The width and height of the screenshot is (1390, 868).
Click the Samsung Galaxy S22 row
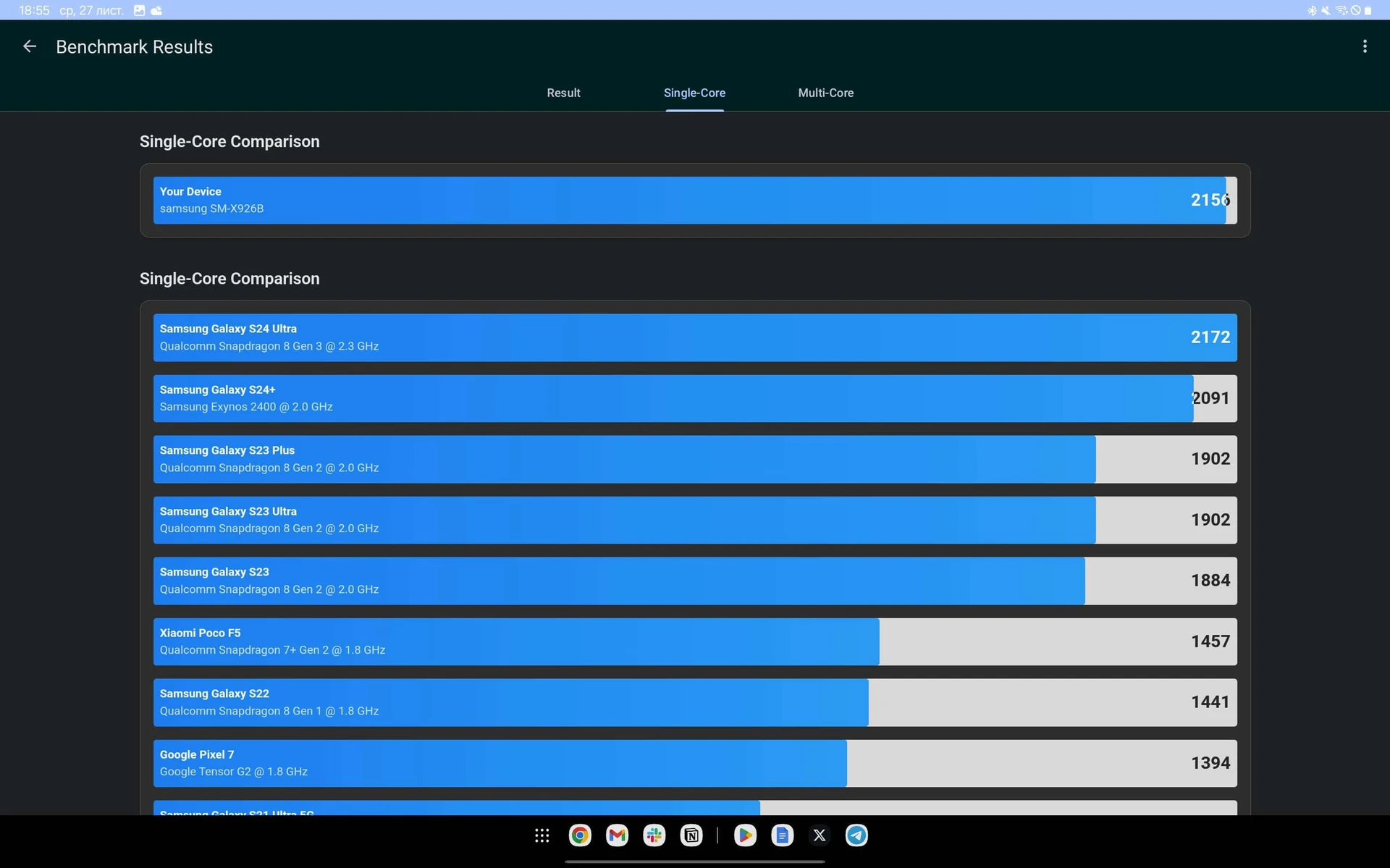tap(695, 702)
